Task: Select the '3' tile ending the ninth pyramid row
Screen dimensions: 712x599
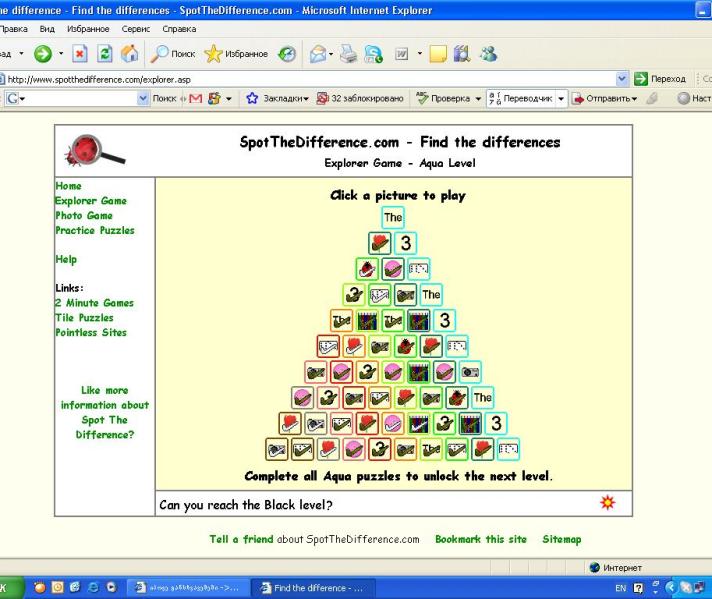Action: point(496,423)
